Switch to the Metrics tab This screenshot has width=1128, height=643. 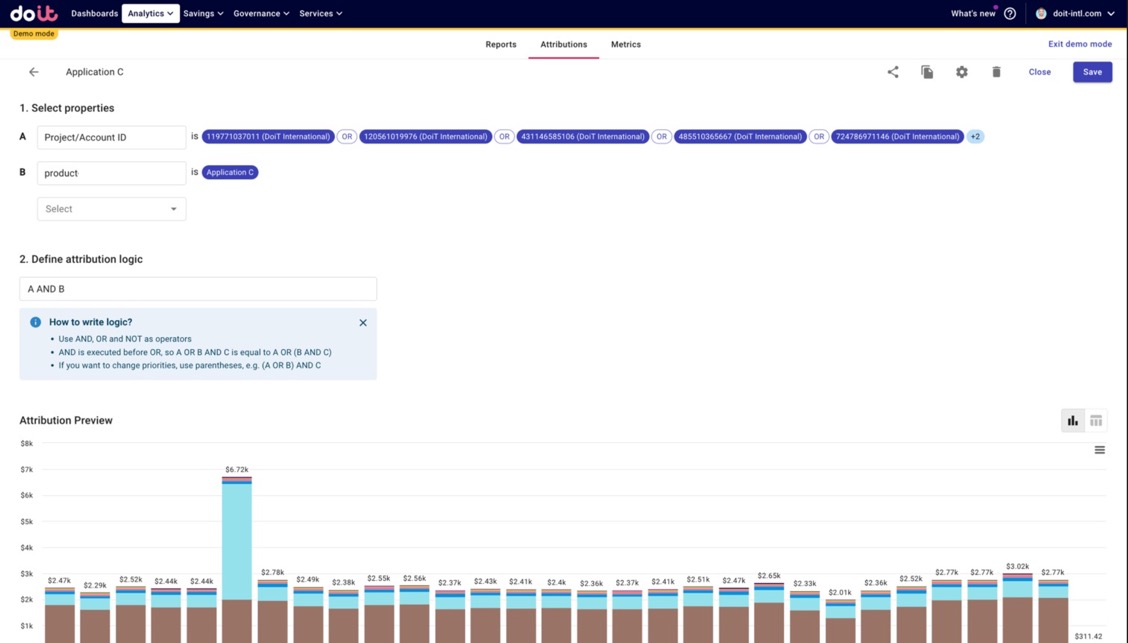[626, 45]
